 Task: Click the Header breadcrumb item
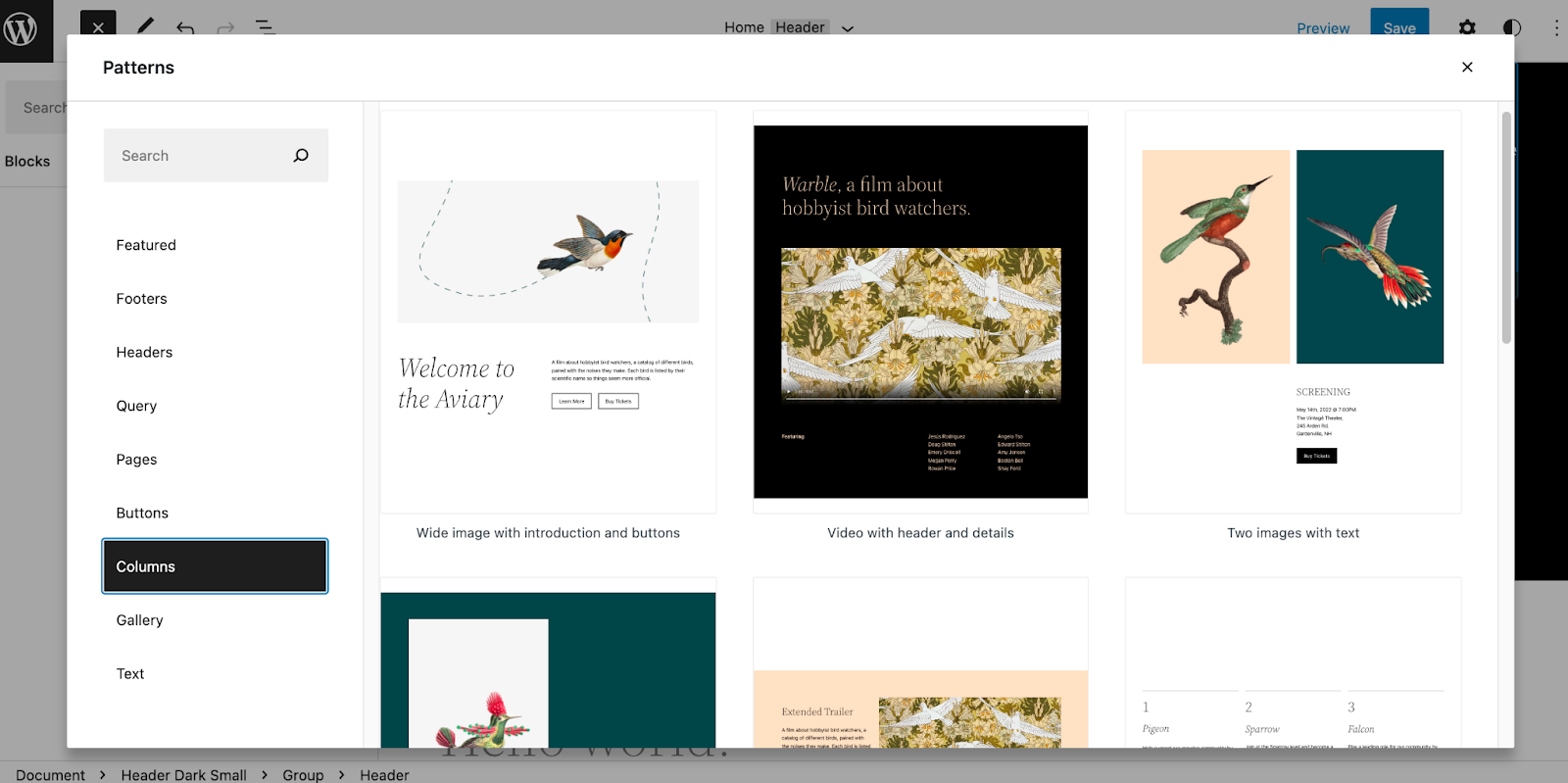(x=384, y=774)
